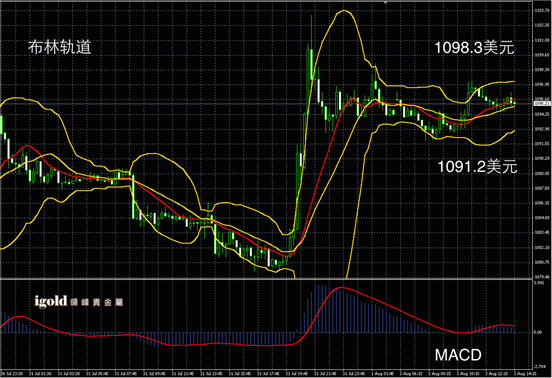
Task: Click the 31 Jul 23:45 time label
Action: pos(354,373)
